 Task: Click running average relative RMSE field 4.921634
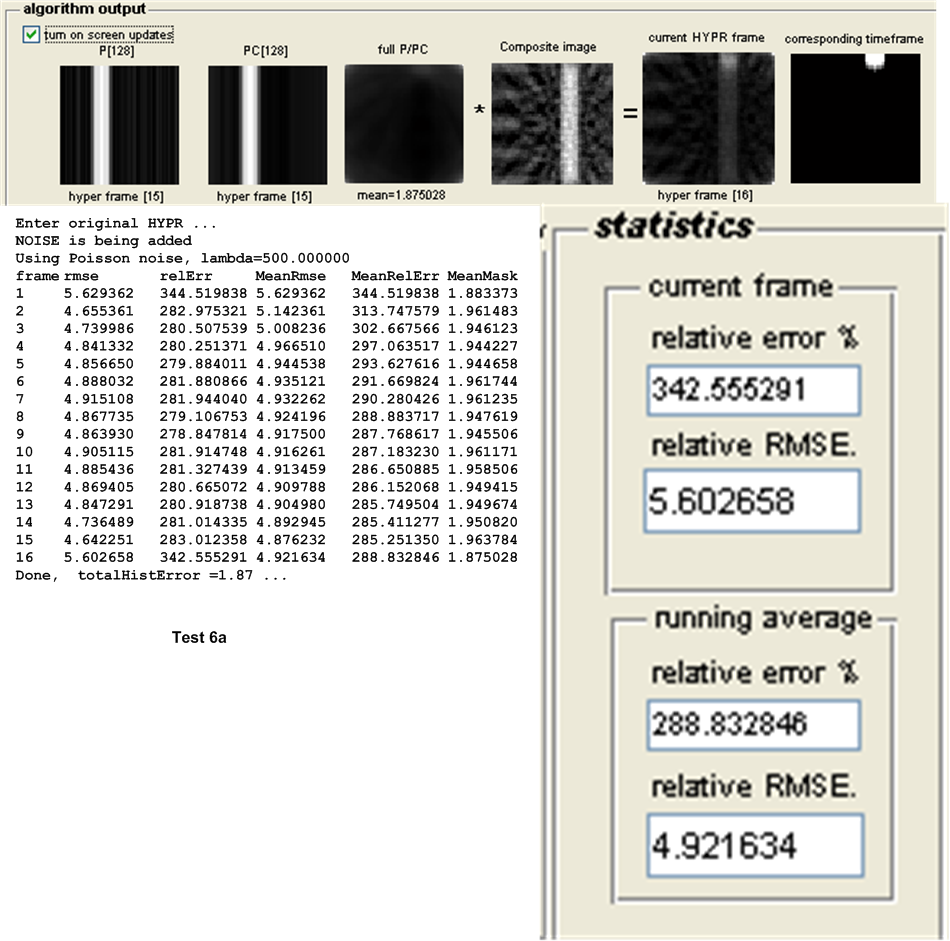[753, 846]
